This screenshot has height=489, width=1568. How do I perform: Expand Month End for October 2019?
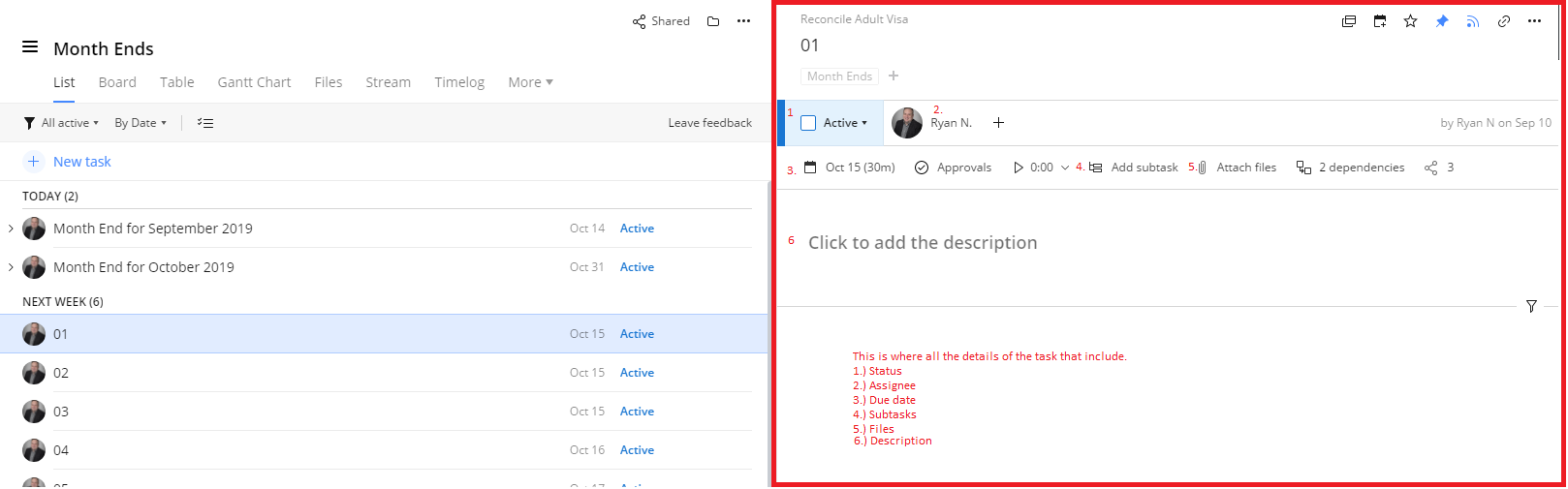point(11,267)
